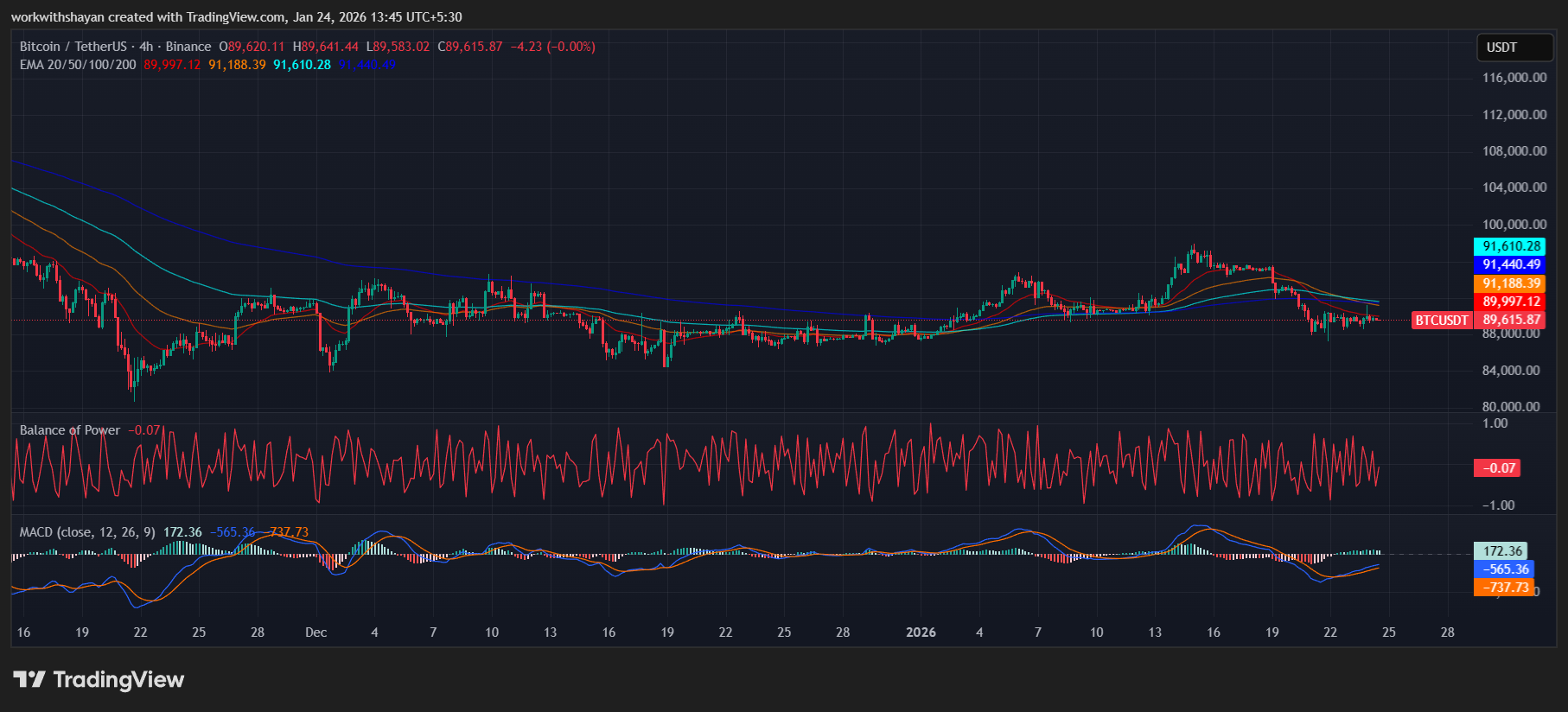Open the USDT currency selector
The height and width of the screenshot is (712, 1568).
1514,48
